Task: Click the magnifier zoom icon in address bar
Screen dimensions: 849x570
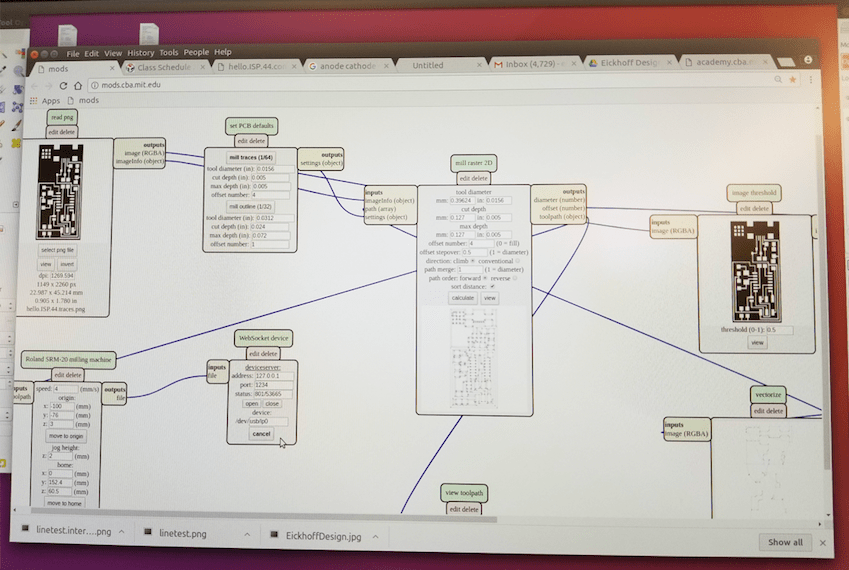Action: point(778,80)
